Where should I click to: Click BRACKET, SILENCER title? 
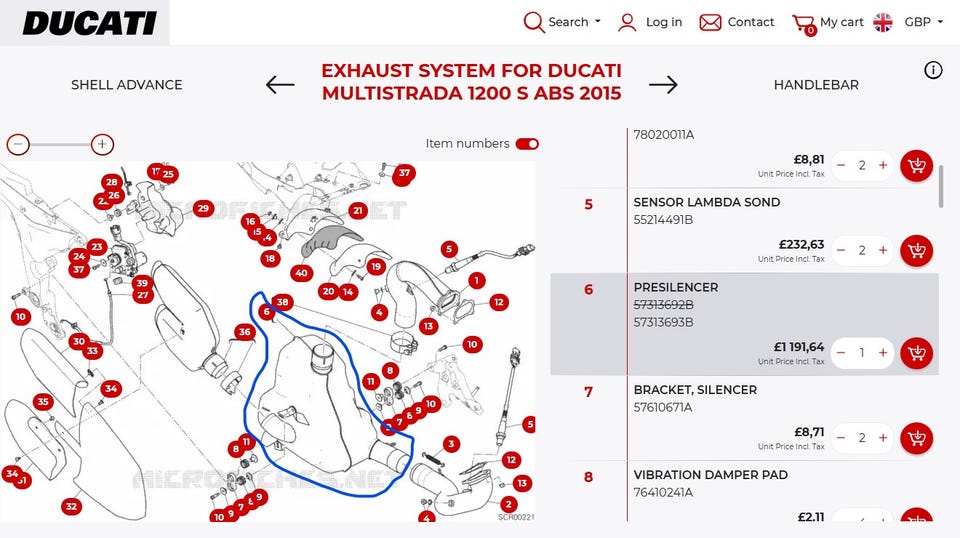tap(695, 390)
